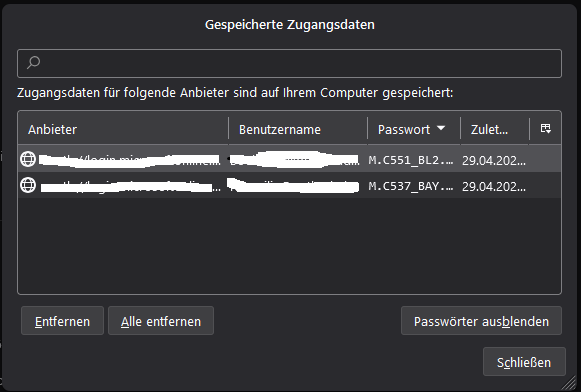This screenshot has width=581, height=392.
Task: Click the Entfernen button
Action: click(62, 321)
